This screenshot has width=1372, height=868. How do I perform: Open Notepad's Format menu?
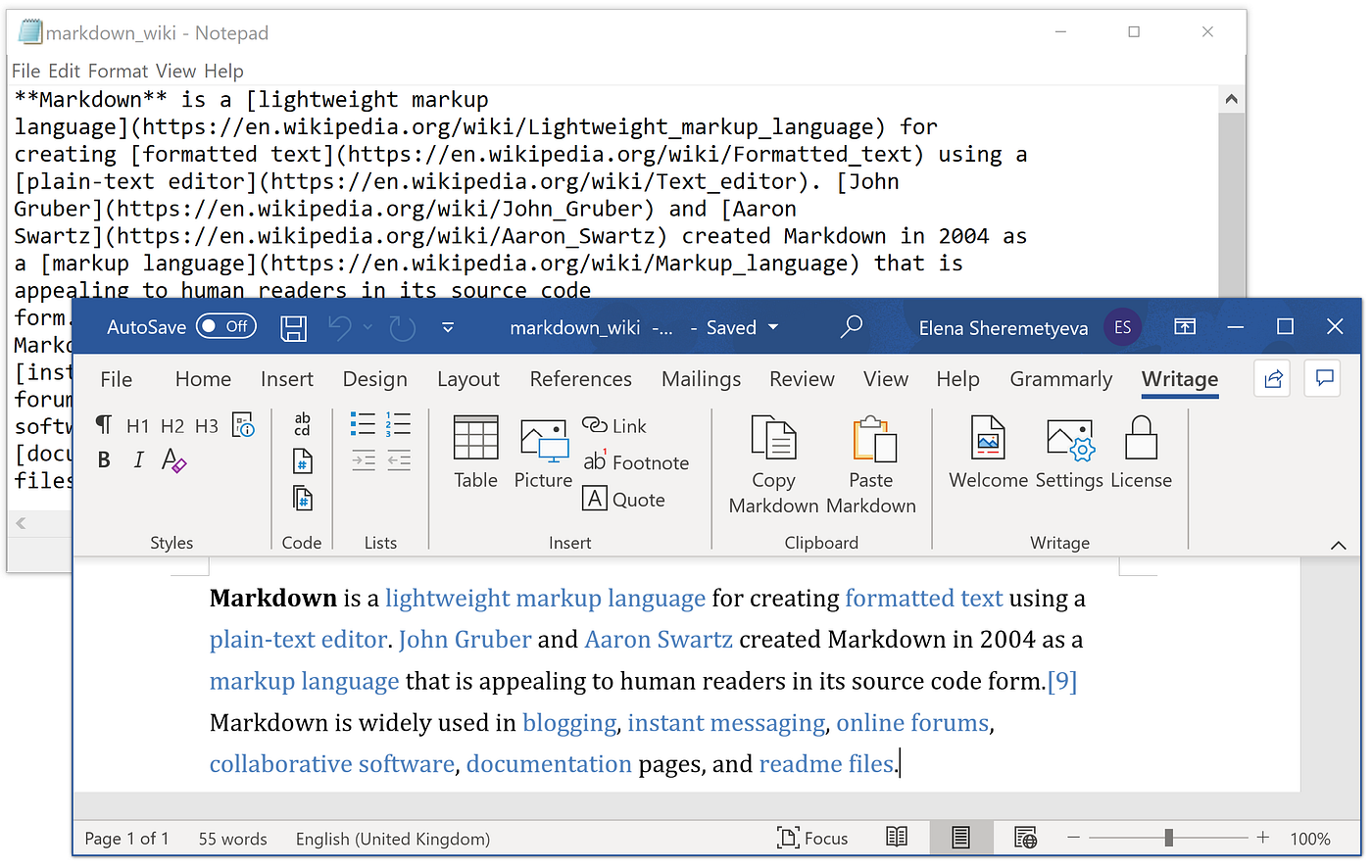pos(119,71)
